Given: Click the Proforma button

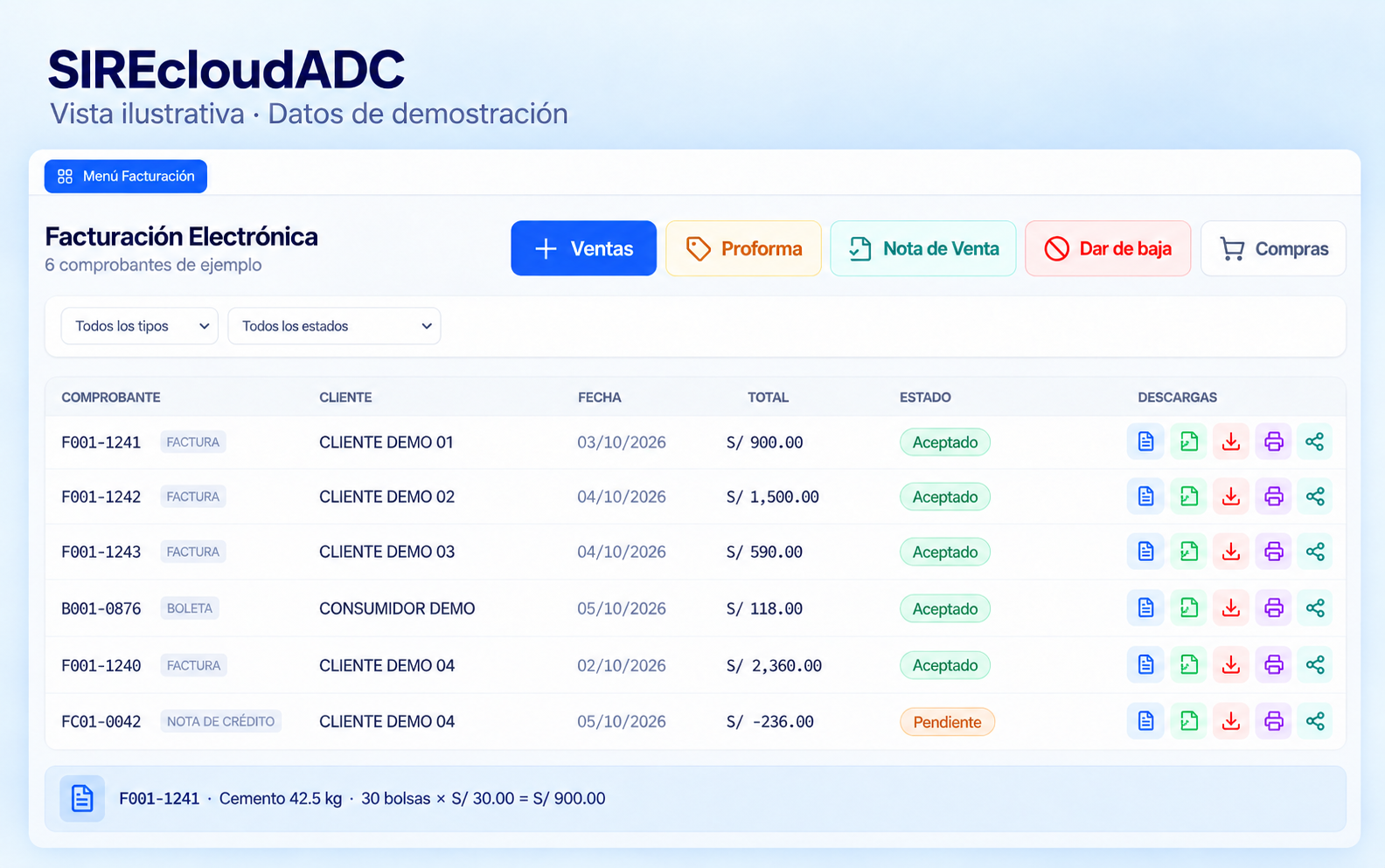Looking at the screenshot, I should [743, 248].
